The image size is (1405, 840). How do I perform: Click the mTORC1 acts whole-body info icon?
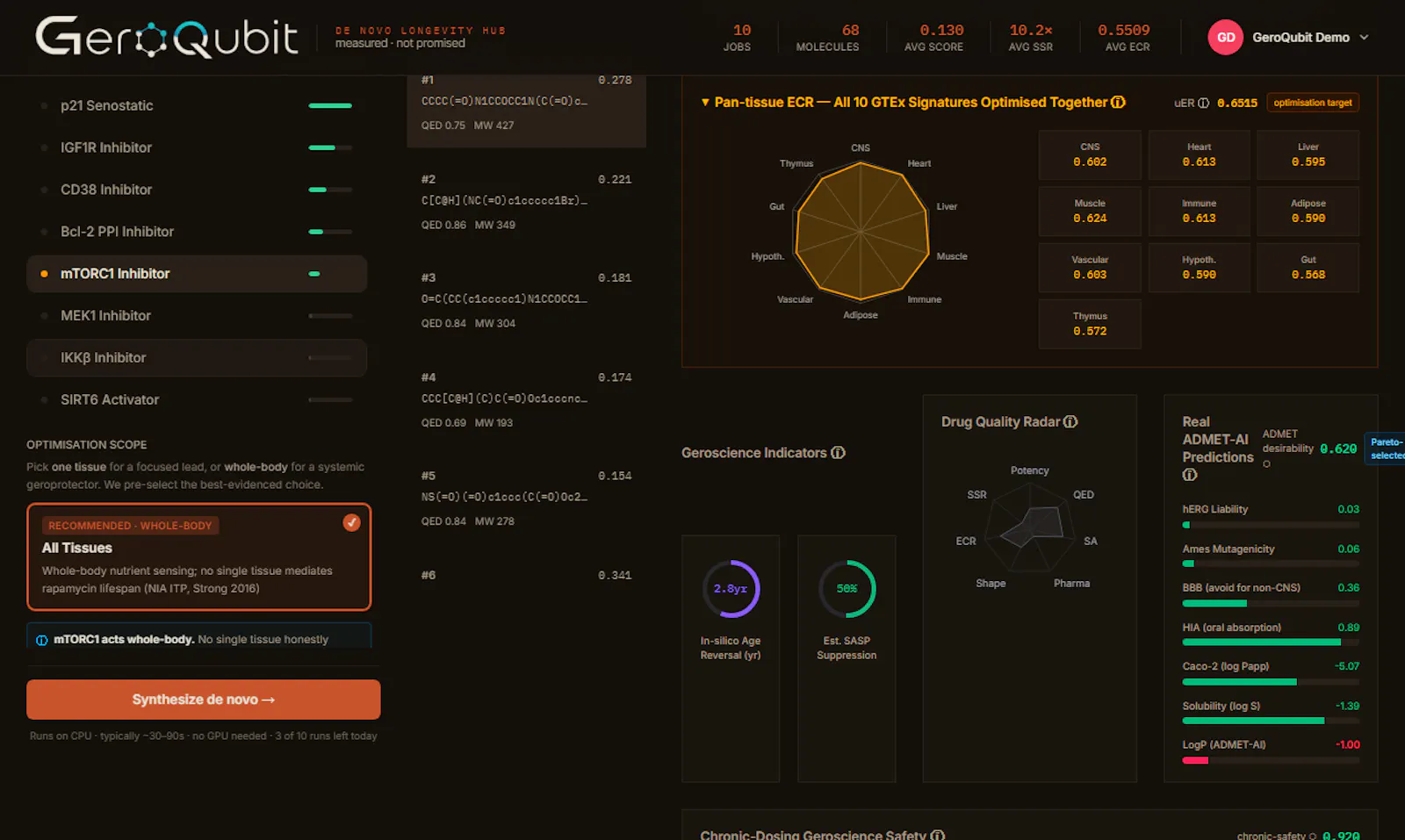tap(41, 640)
